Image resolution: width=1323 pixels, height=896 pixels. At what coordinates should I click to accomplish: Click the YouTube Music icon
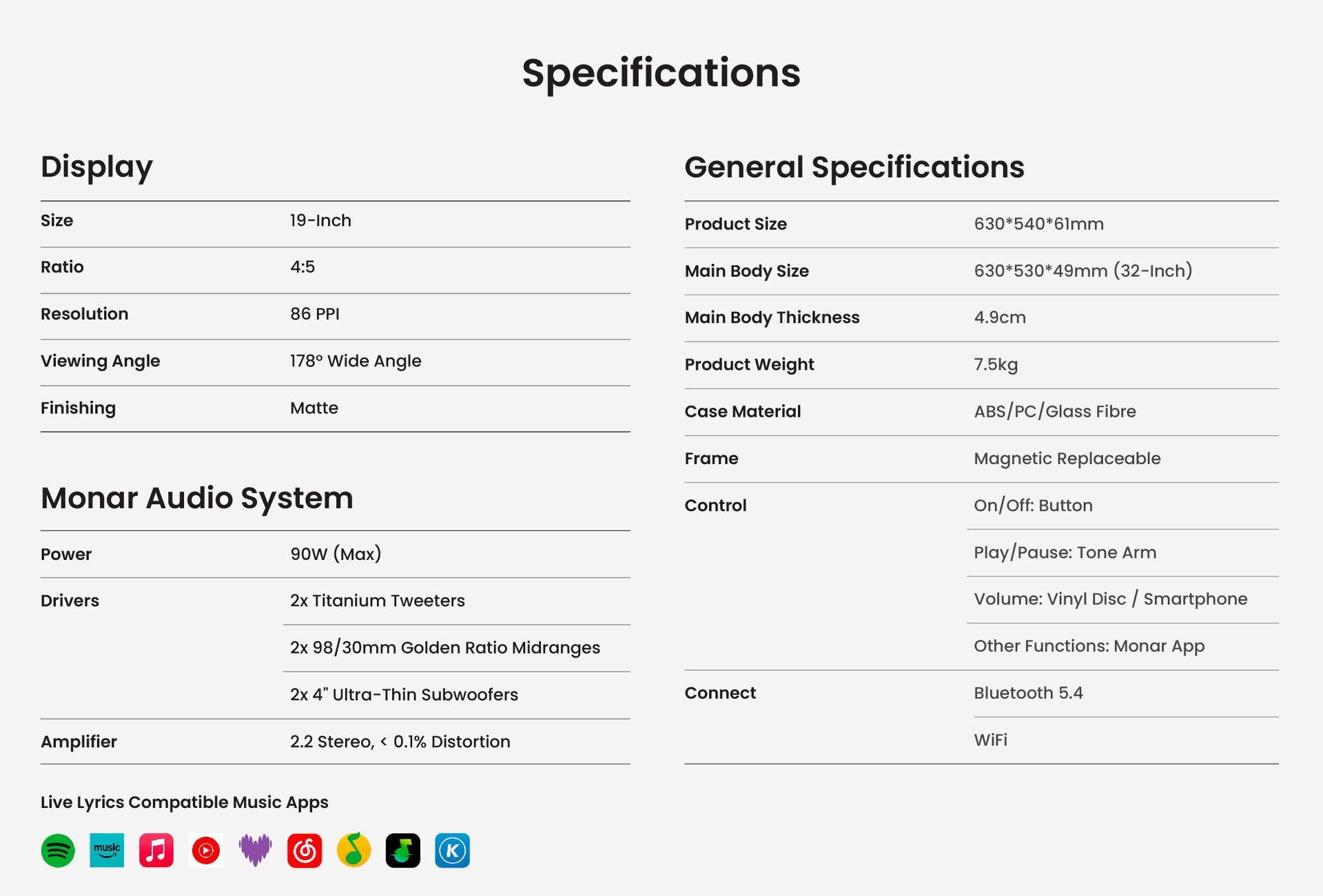(x=205, y=851)
